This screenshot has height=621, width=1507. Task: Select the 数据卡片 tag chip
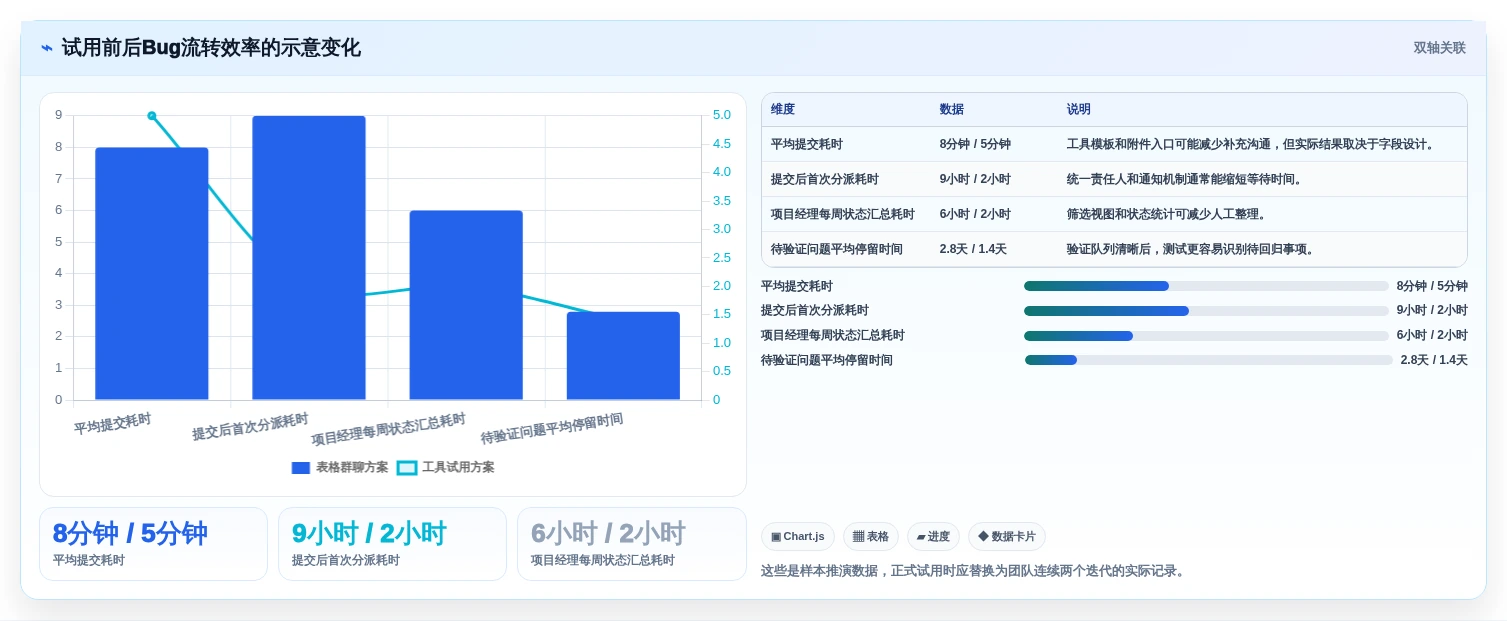(1007, 536)
